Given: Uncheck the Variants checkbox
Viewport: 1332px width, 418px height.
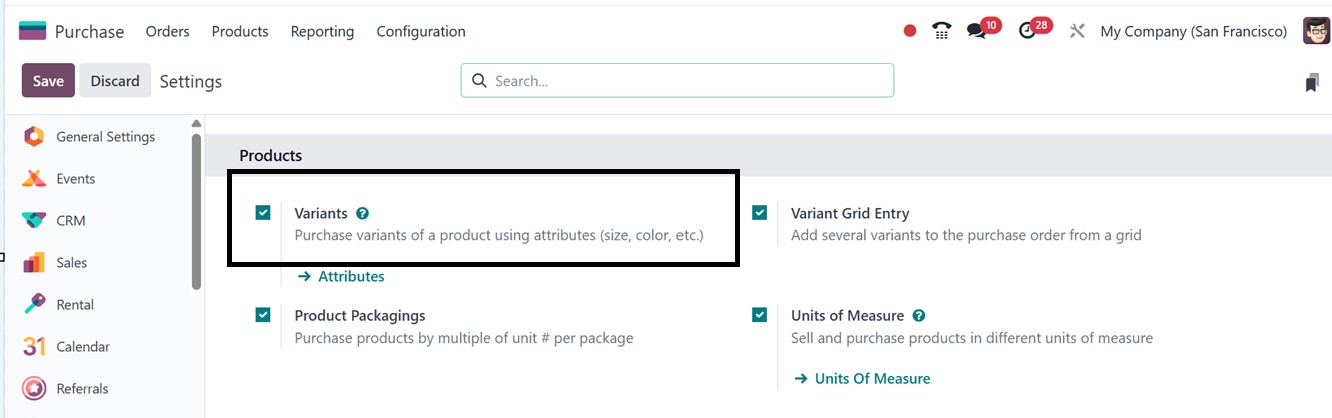Looking at the screenshot, I should tap(263, 212).
